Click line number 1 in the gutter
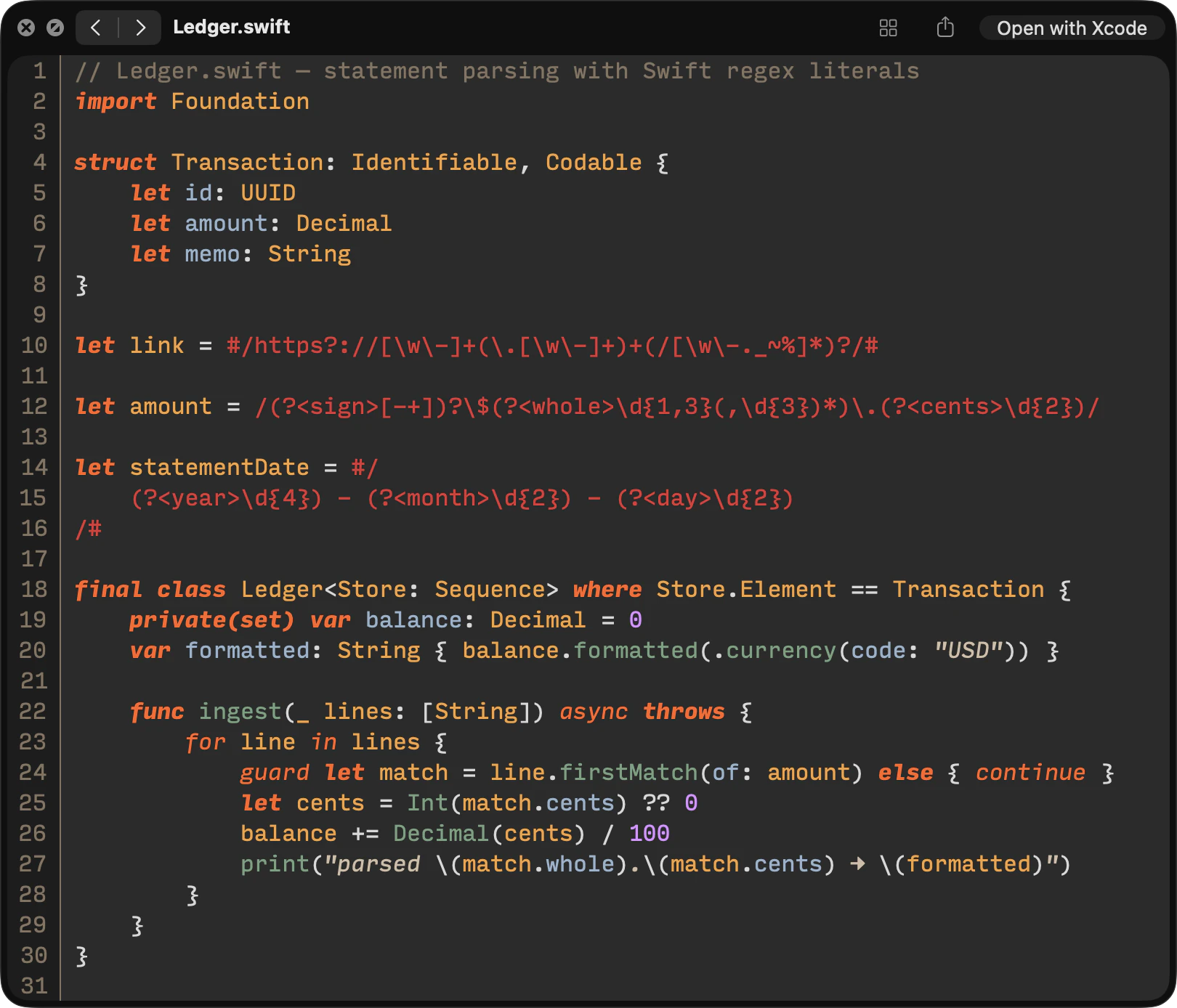Image resolution: width=1177 pixels, height=1008 pixels. pyautogui.click(x=39, y=71)
